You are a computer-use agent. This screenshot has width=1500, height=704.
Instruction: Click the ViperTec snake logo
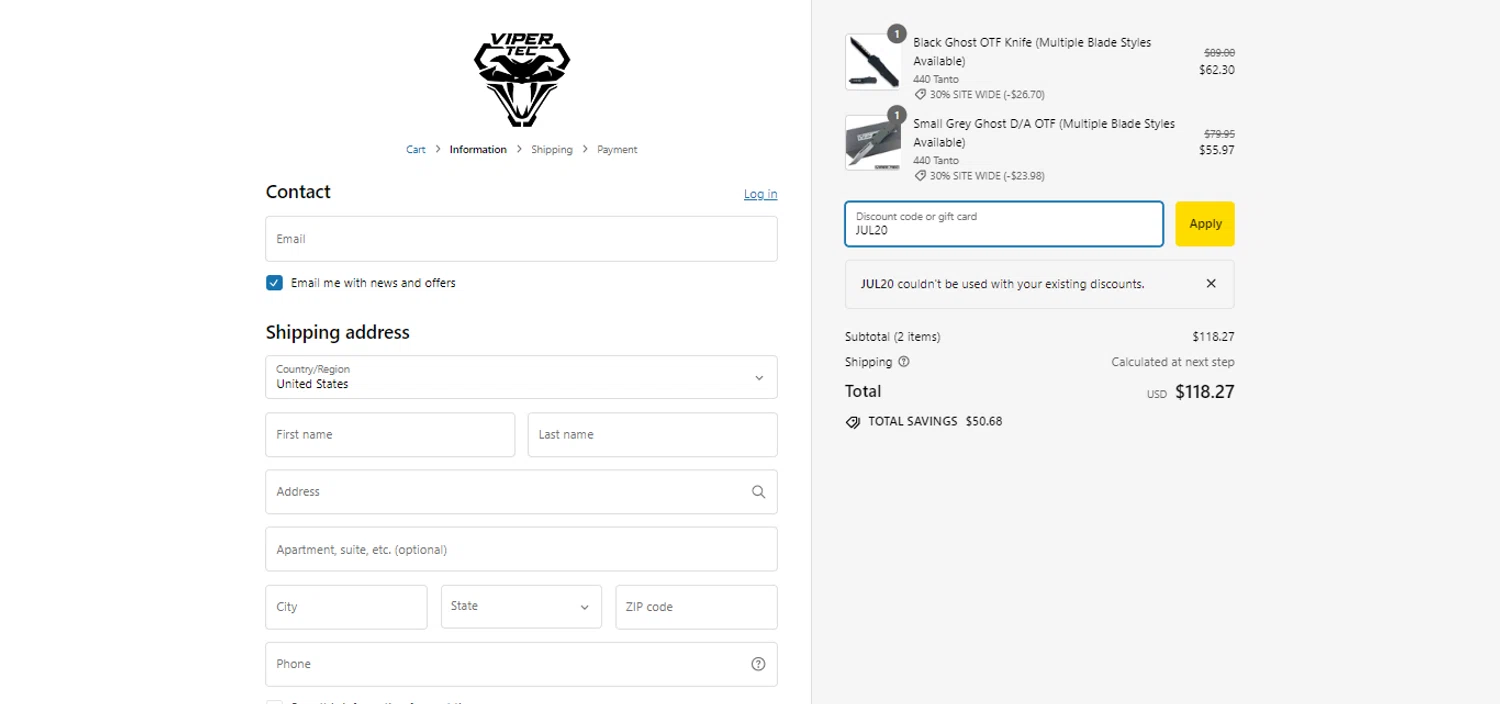(x=521, y=80)
